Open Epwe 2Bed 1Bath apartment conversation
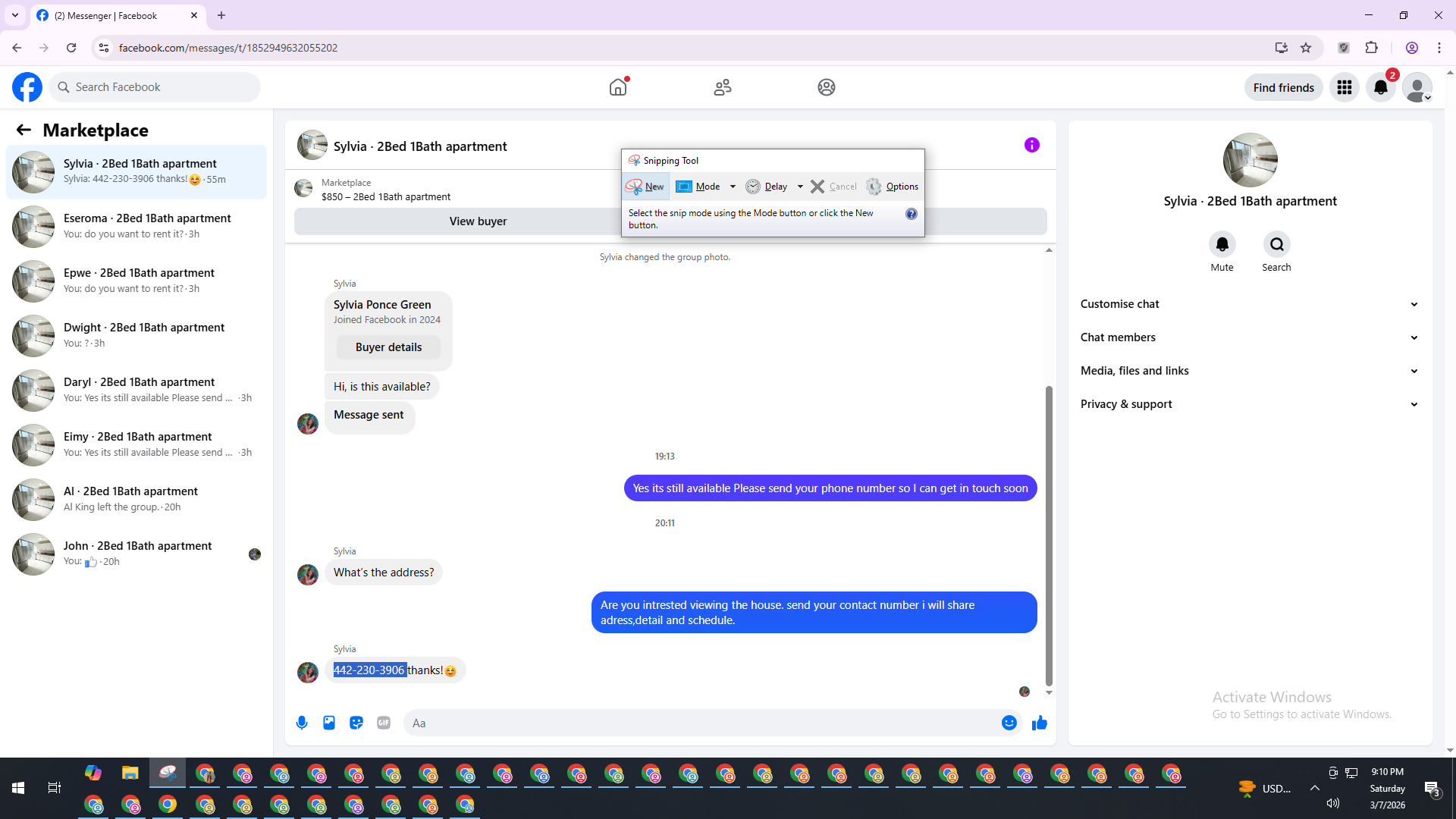The height and width of the screenshot is (819, 1456). coord(136,281)
